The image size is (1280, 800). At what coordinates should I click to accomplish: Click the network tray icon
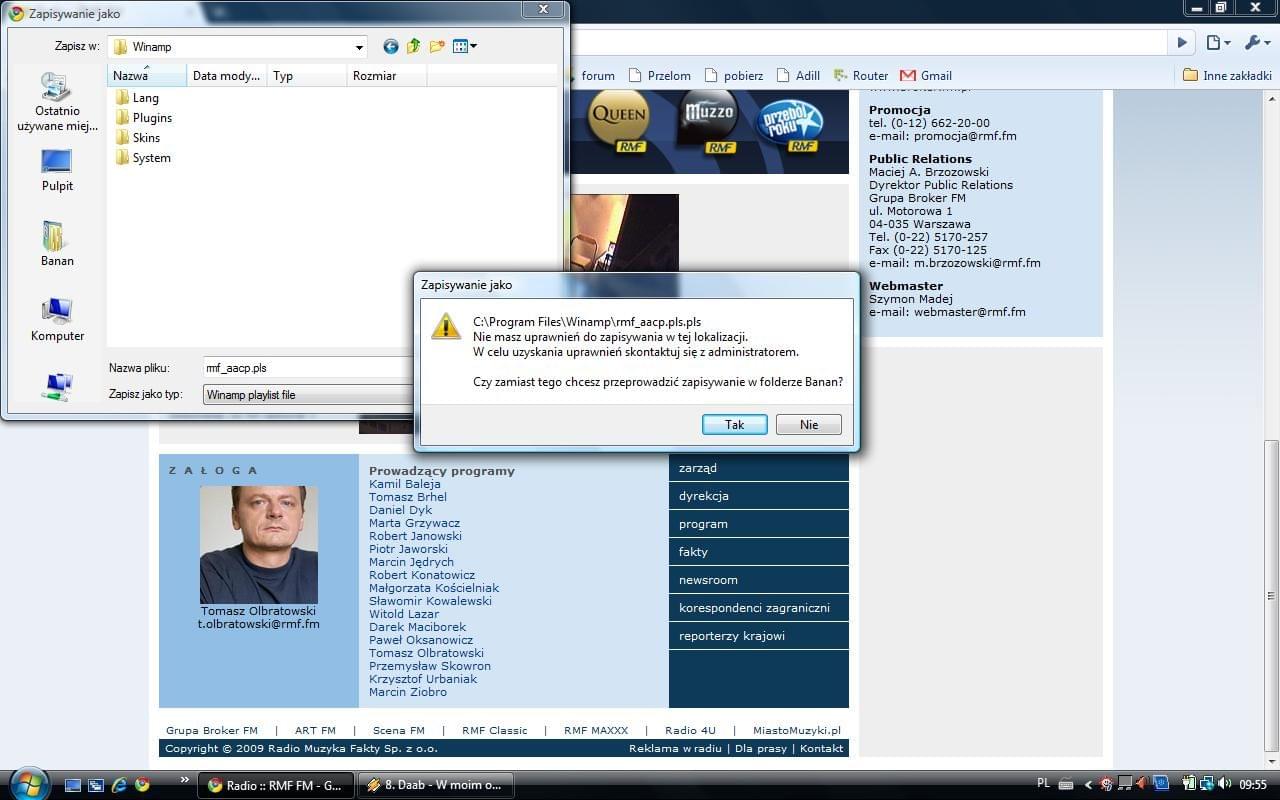1207,784
